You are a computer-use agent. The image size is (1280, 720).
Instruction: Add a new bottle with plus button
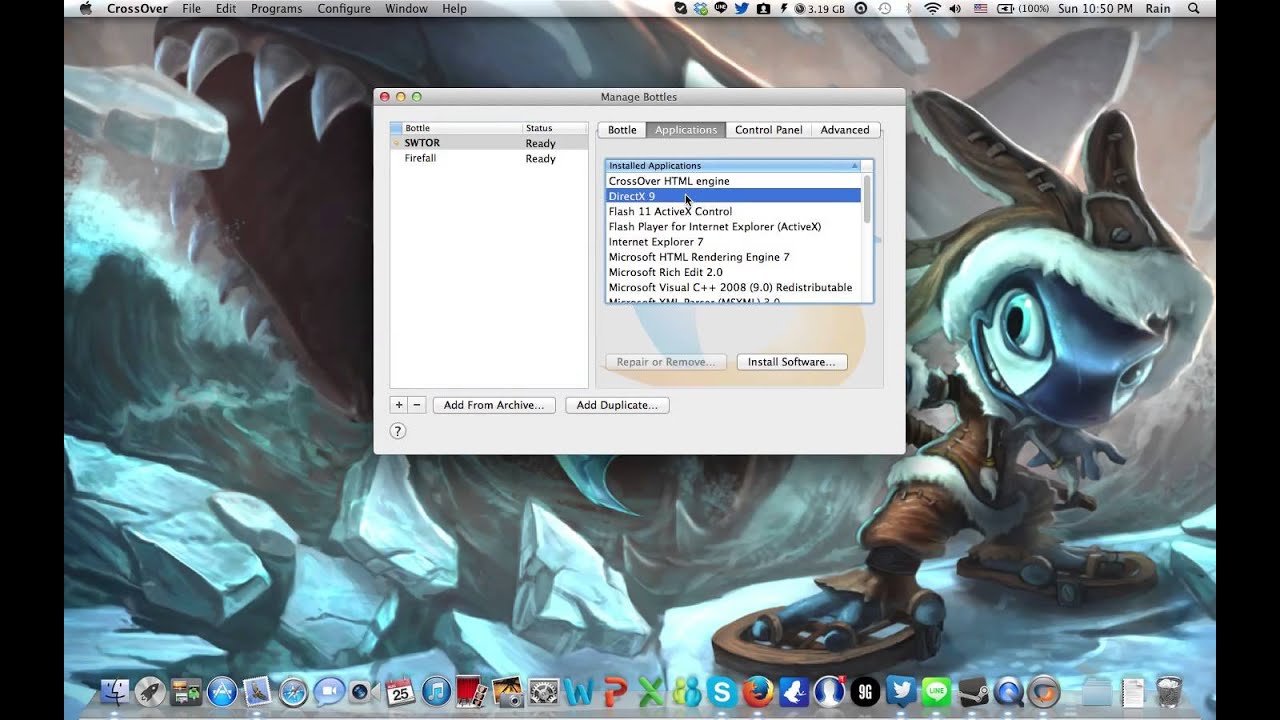click(x=399, y=405)
